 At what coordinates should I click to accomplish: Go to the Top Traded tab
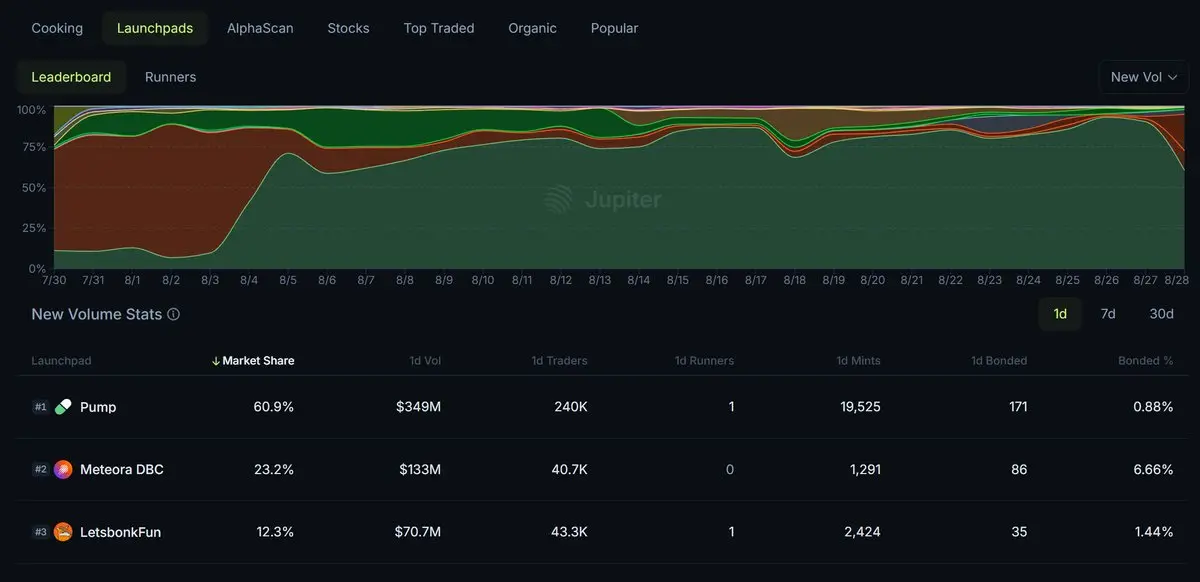click(439, 28)
